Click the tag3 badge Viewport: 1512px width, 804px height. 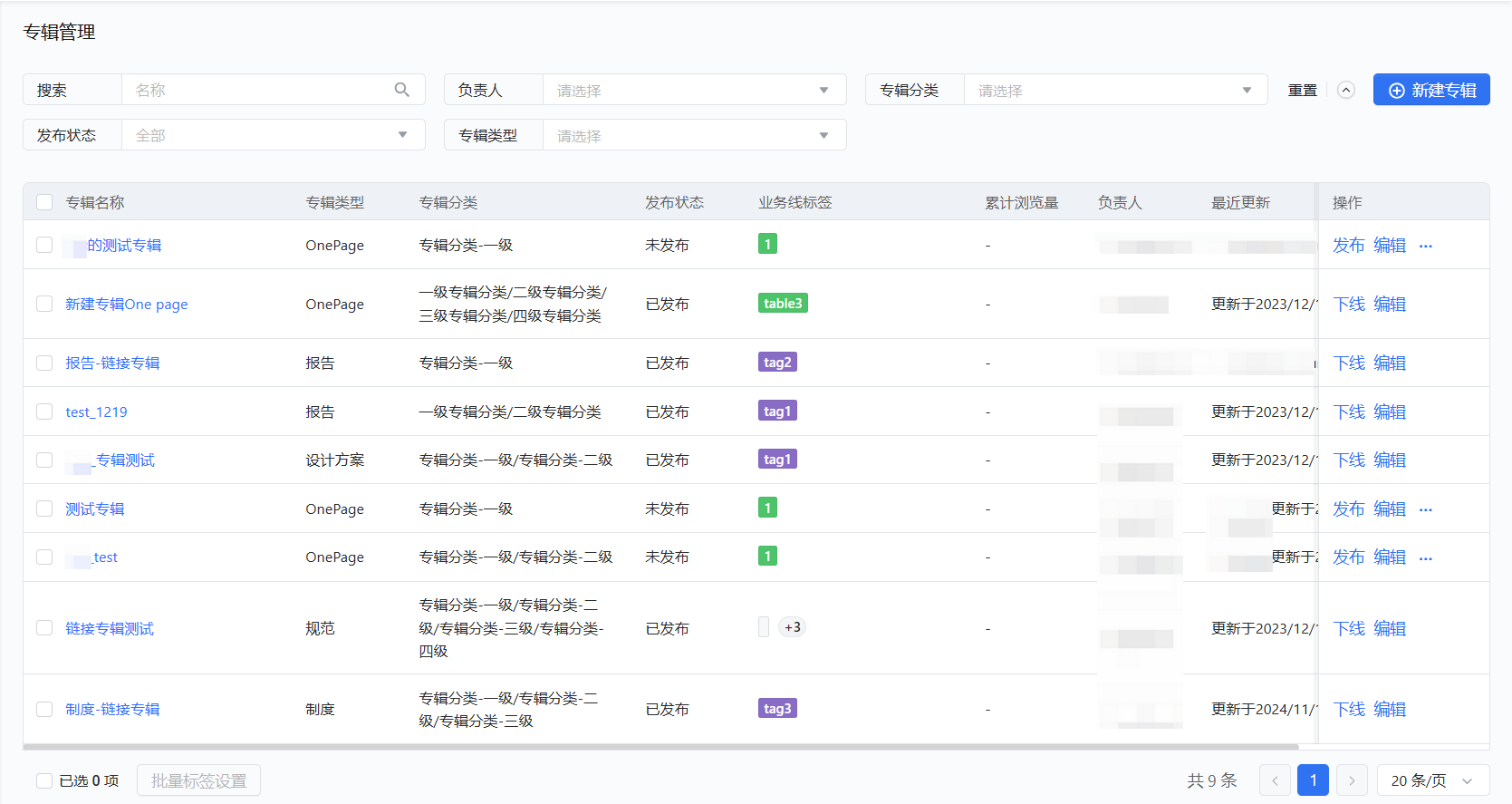777,709
